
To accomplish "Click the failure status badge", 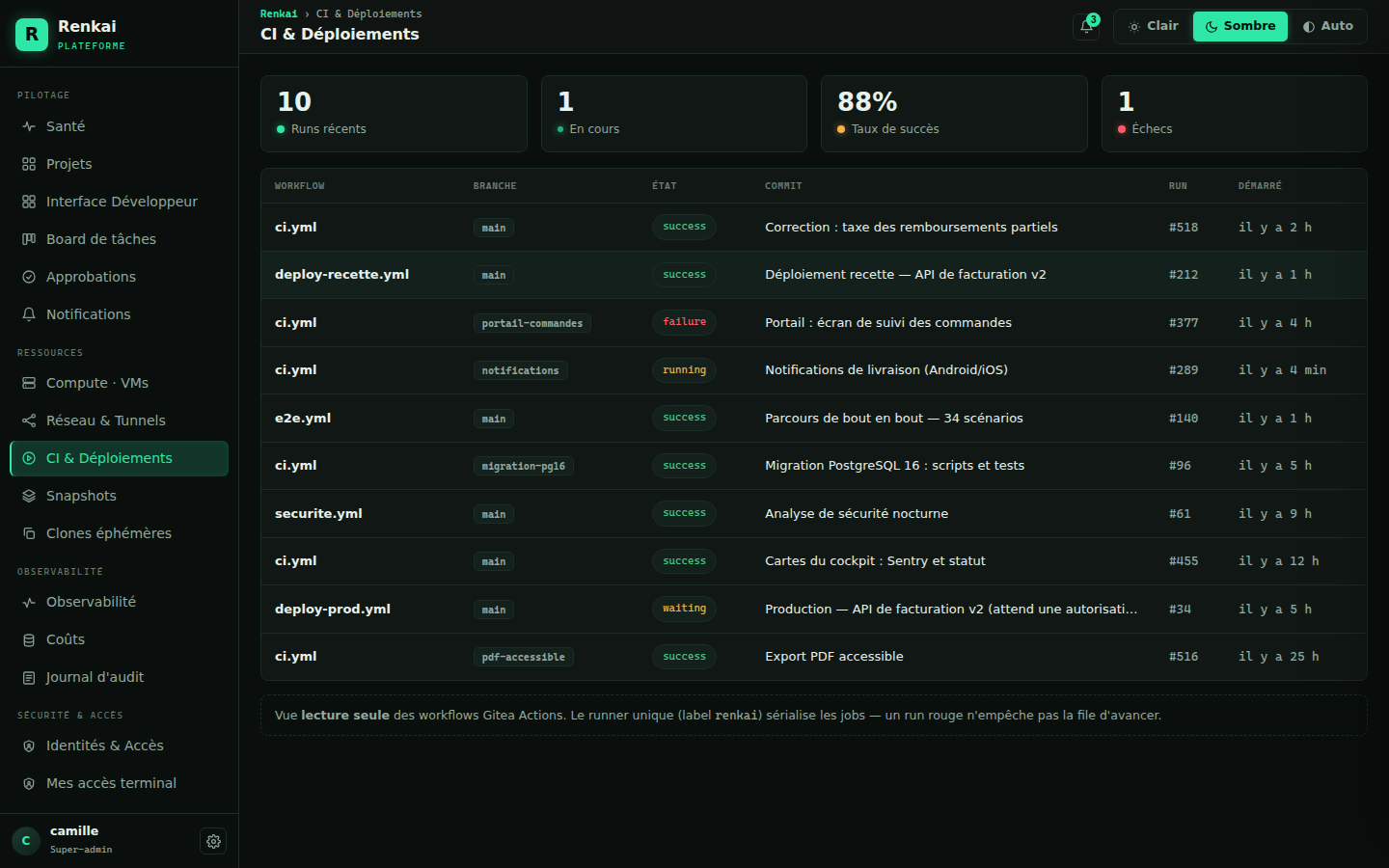I will tap(684, 322).
